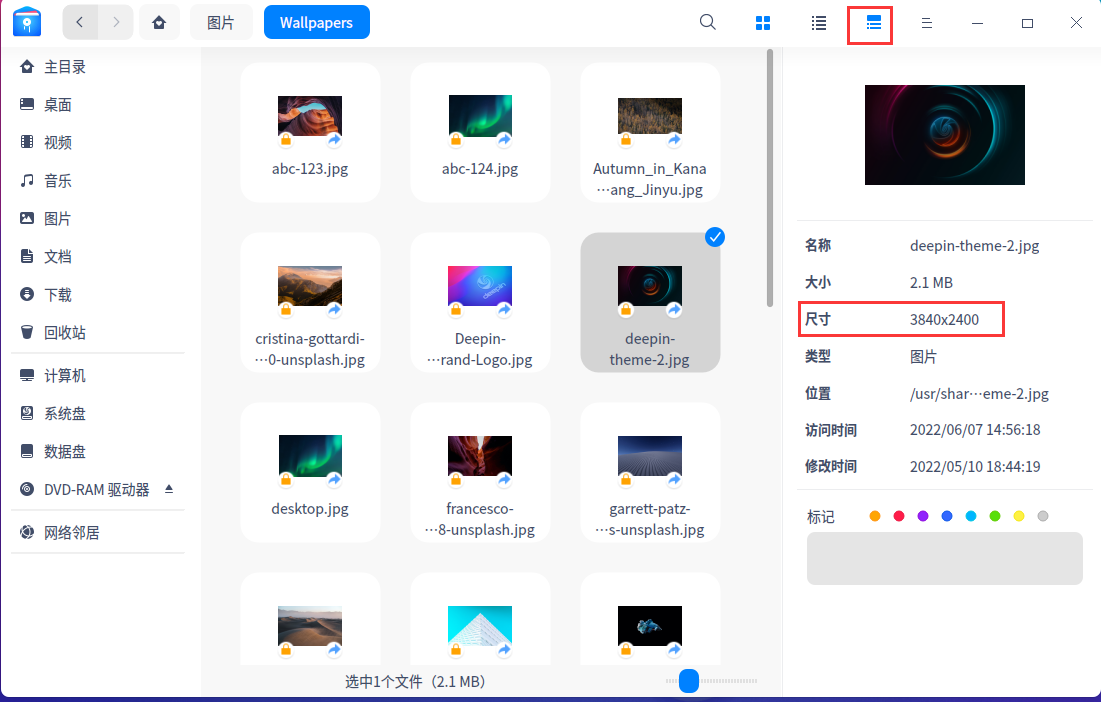Viewport: 1101px width, 702px height.
Task: Toggle the details info panel button
Action: point(873,23)
